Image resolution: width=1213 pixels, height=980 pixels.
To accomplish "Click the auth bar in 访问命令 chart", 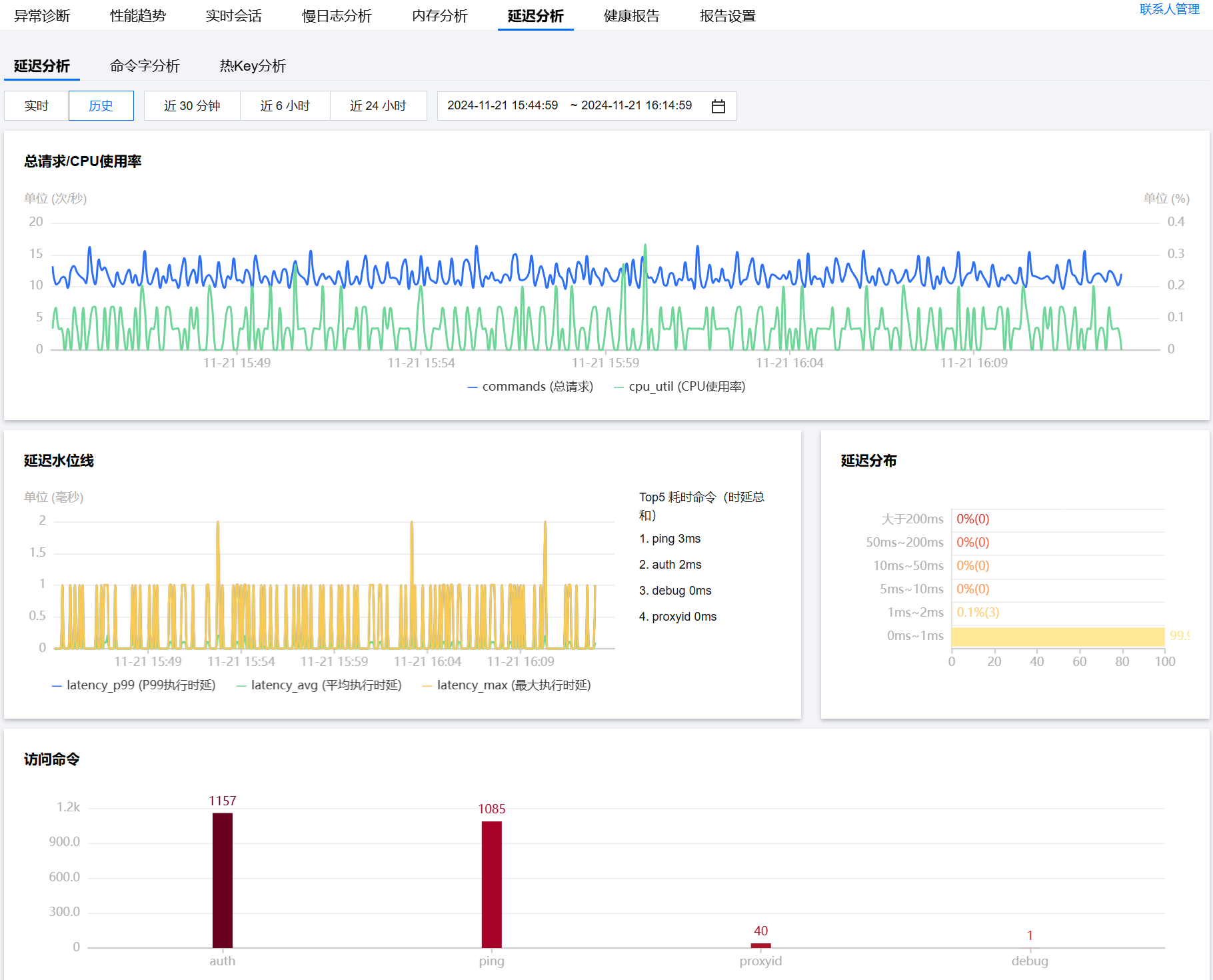I will [x=223, y=880].
